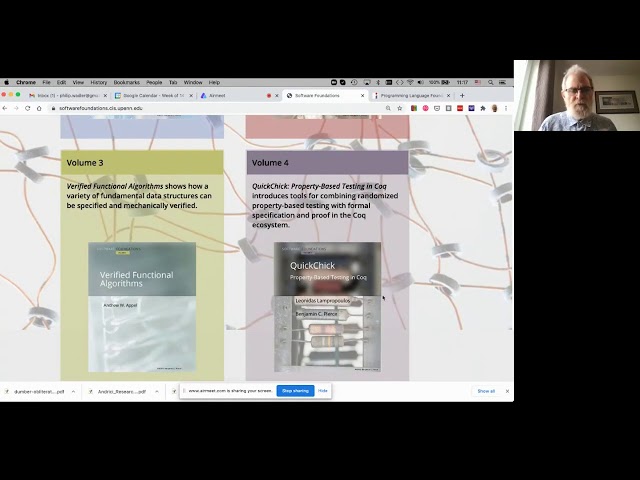Screen dimensions: 640x480
Task: Click Stop sharing button
Action: pyautogui.click(x=296, y=391)
